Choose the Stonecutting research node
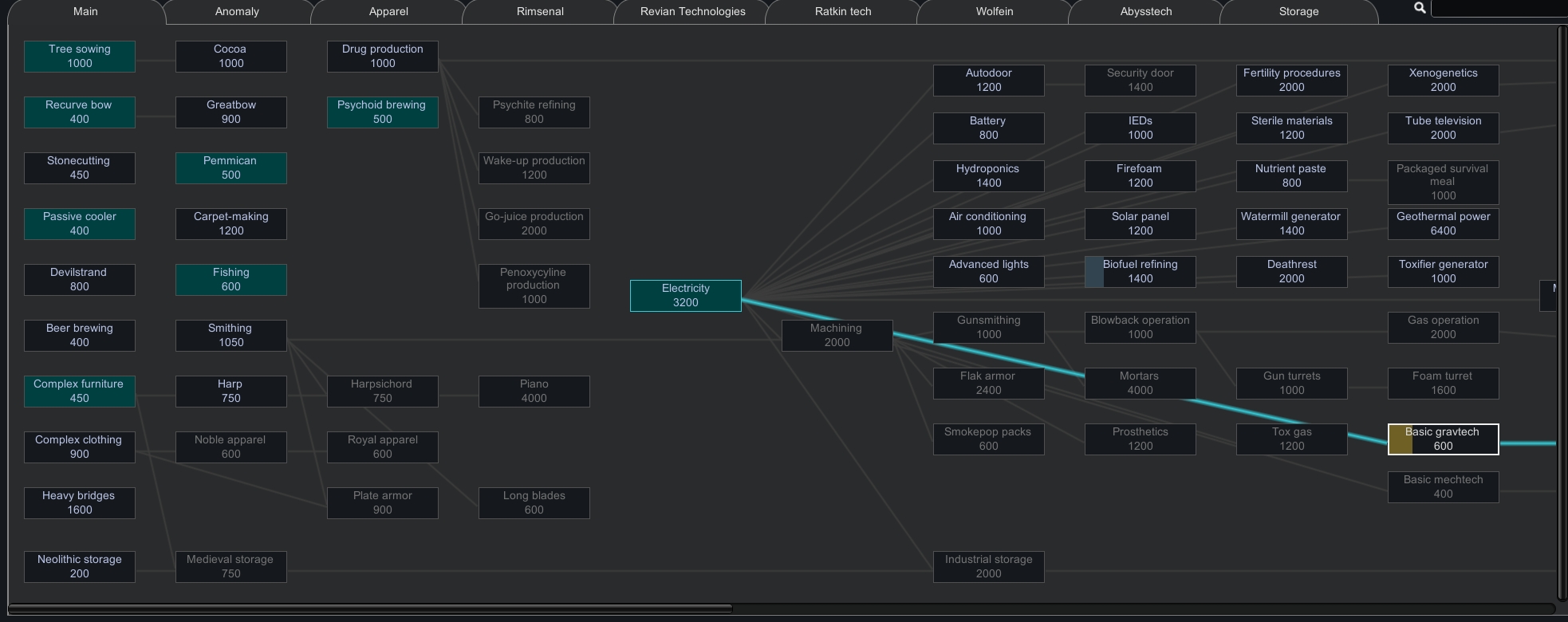Screen dimensions: 1568x622 (80, 168)
